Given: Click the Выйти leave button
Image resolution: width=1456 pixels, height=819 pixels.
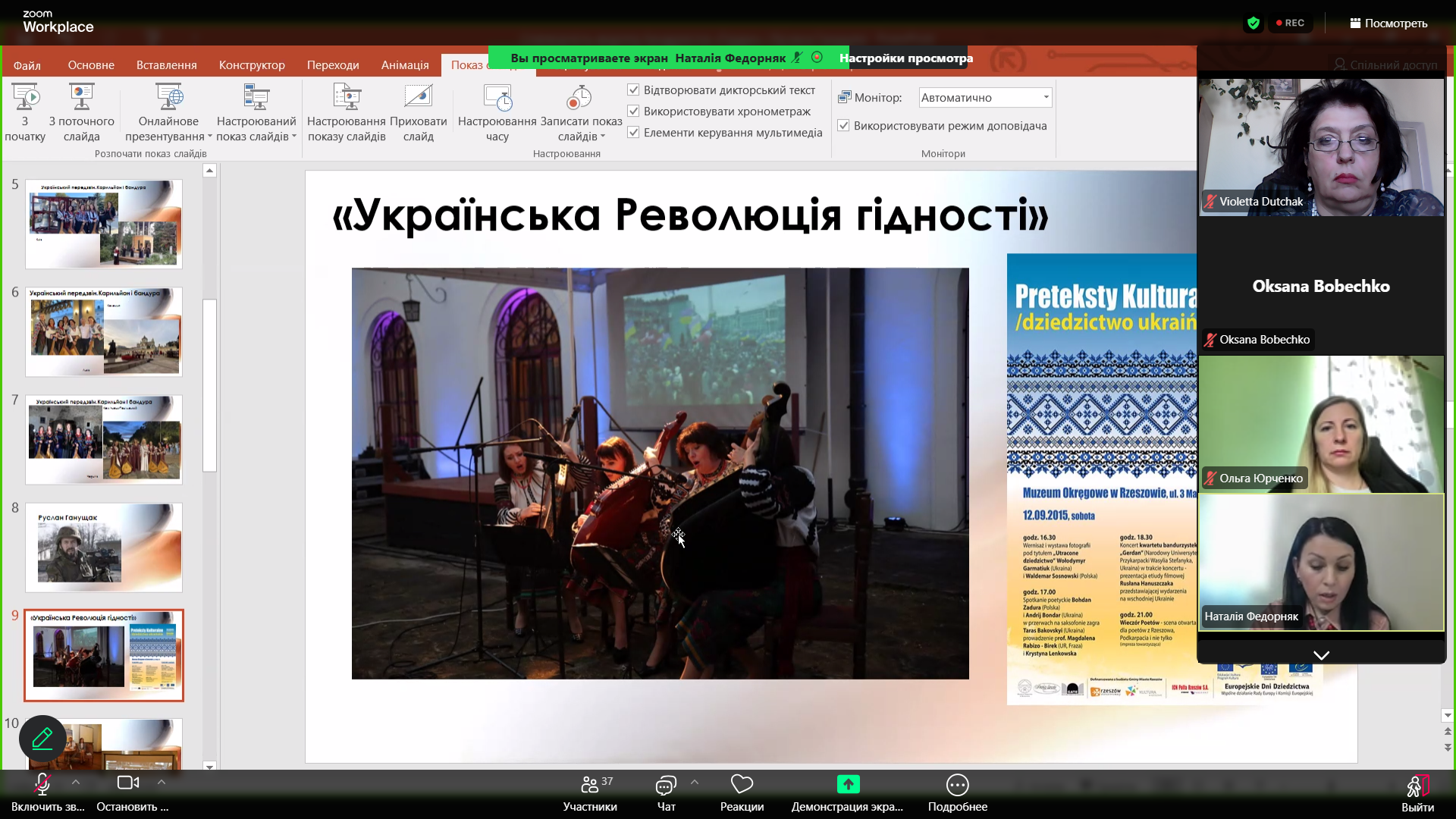Looking at the screenshot, I should (1417, 792).
